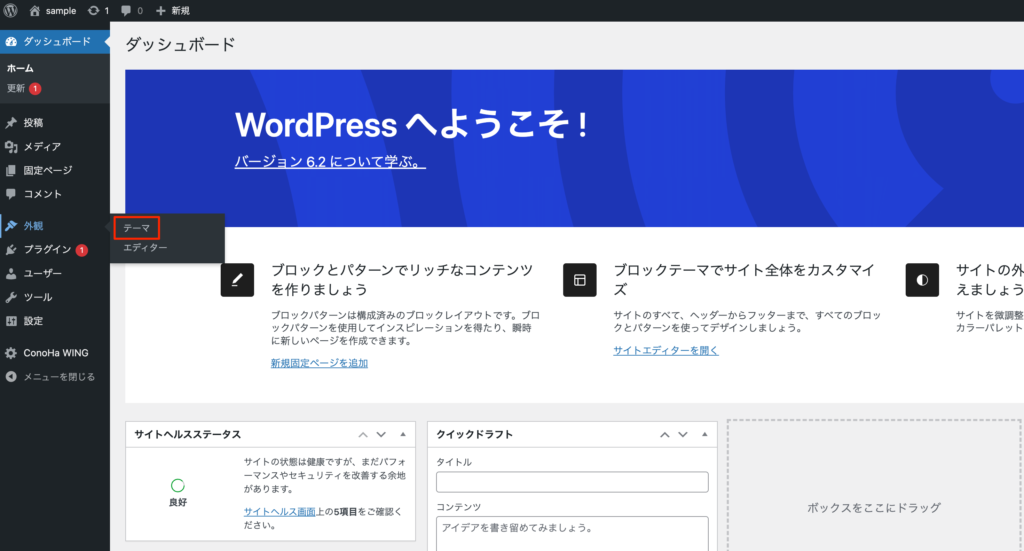The image size is (1024, 551).
Task: Open the sample site home link
Action: [x=53, y=10]
